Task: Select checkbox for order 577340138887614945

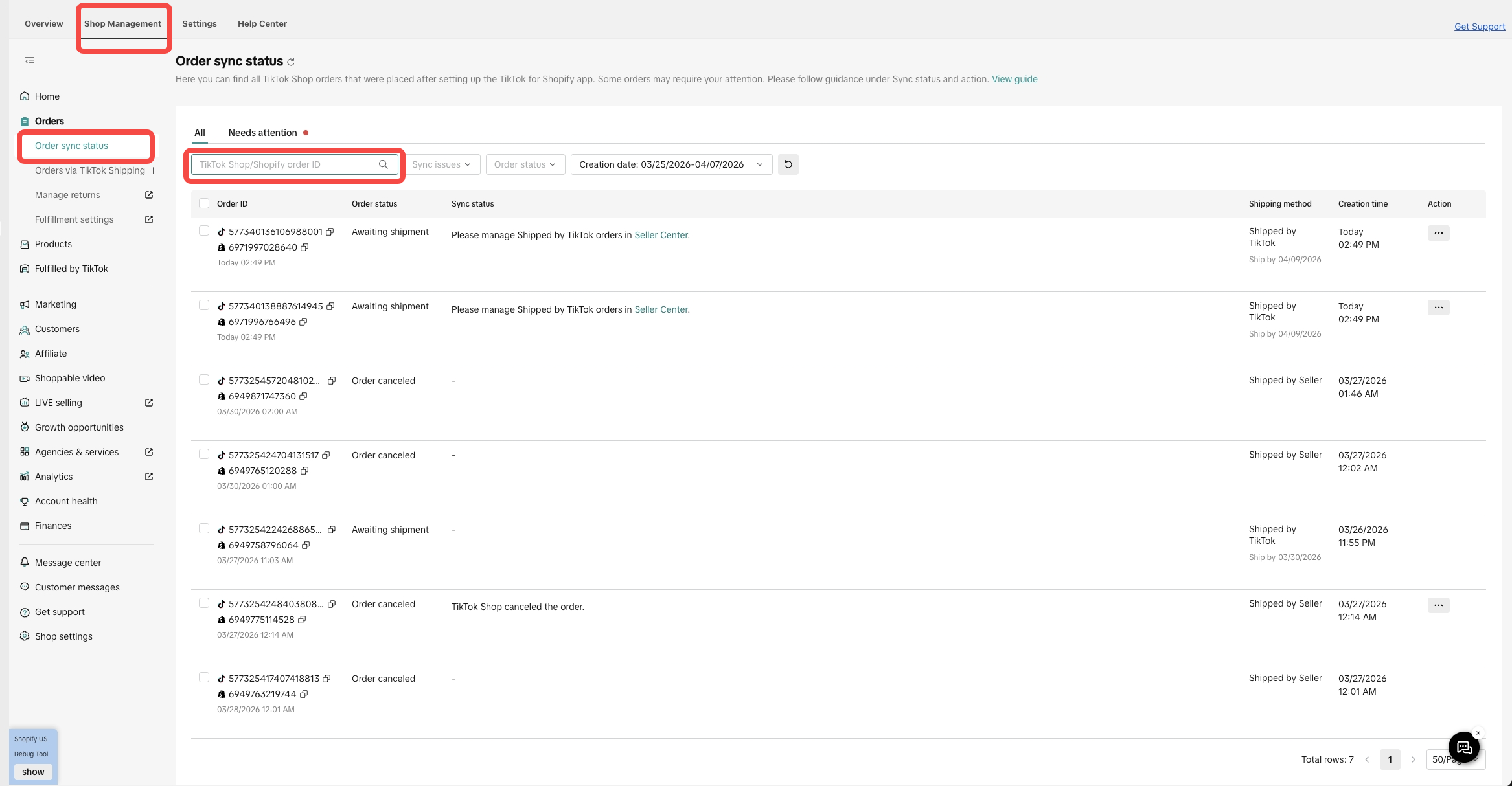Action: pyautogui.click(x=204, y=305)
